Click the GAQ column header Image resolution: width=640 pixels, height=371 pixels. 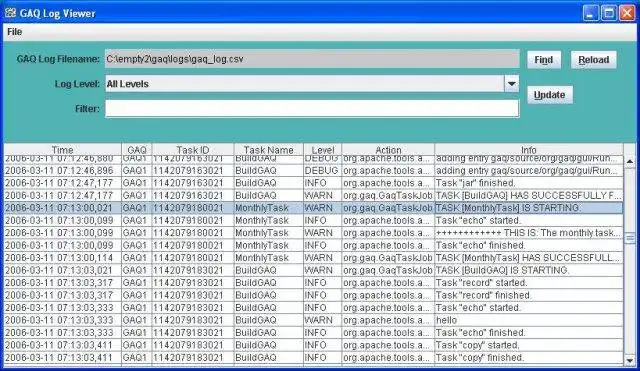[136, 150]
